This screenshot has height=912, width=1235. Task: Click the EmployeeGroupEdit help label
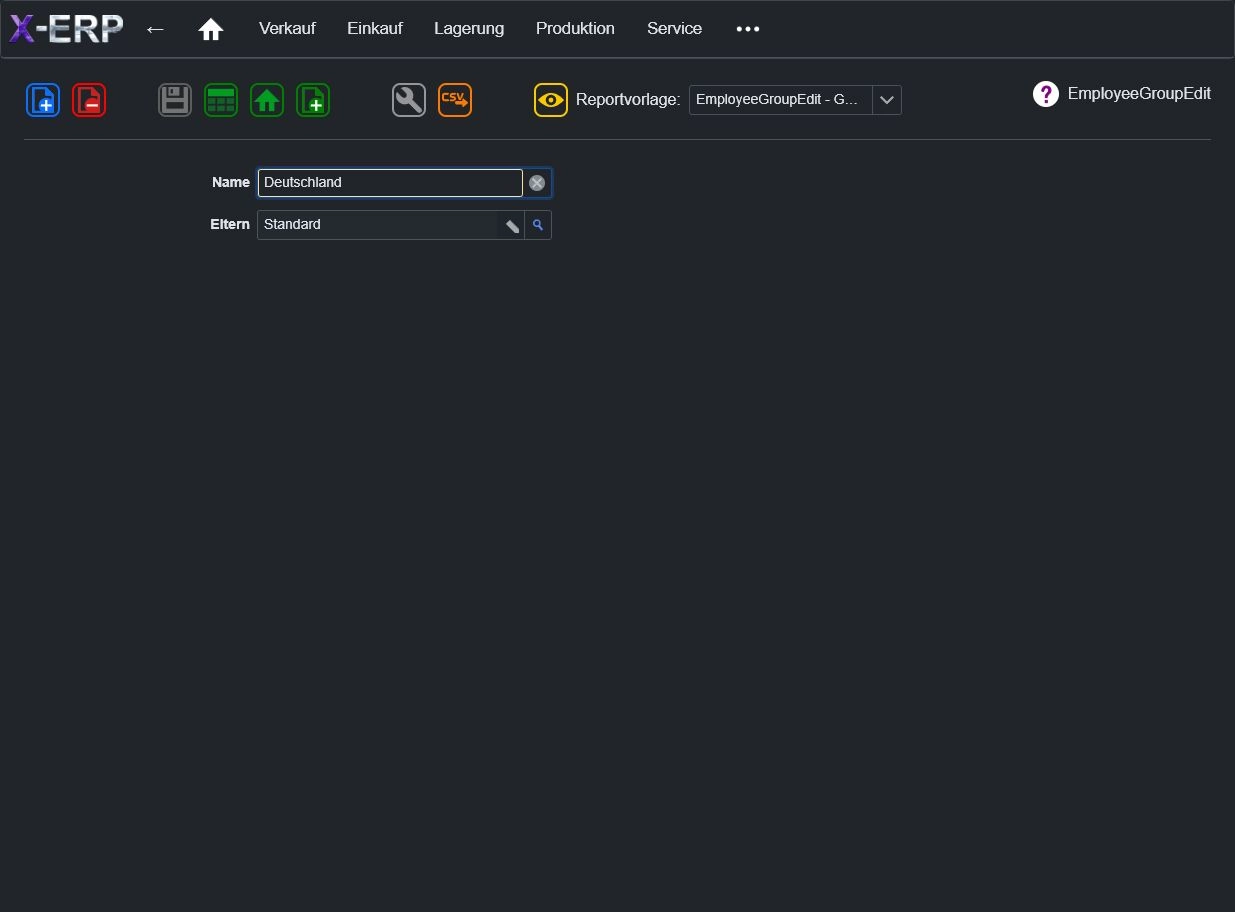[1139, 94]
